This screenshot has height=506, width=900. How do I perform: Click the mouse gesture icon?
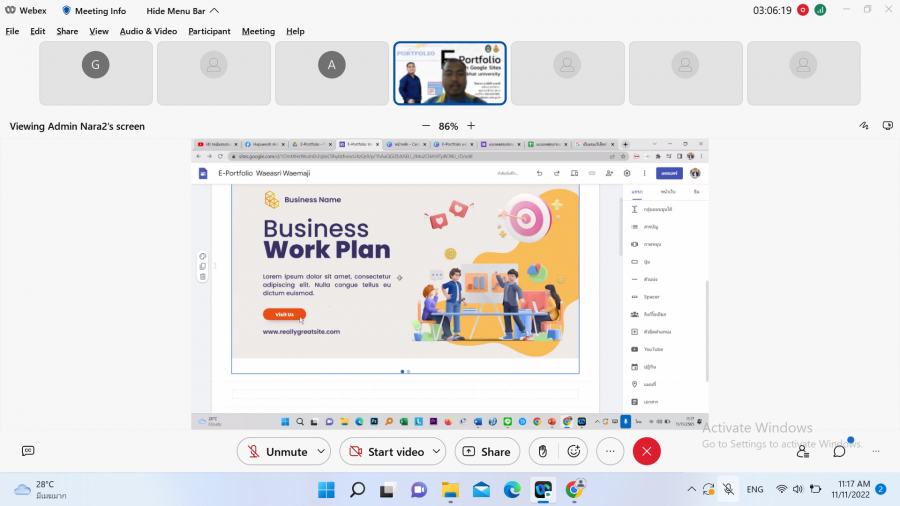(542, 452)
